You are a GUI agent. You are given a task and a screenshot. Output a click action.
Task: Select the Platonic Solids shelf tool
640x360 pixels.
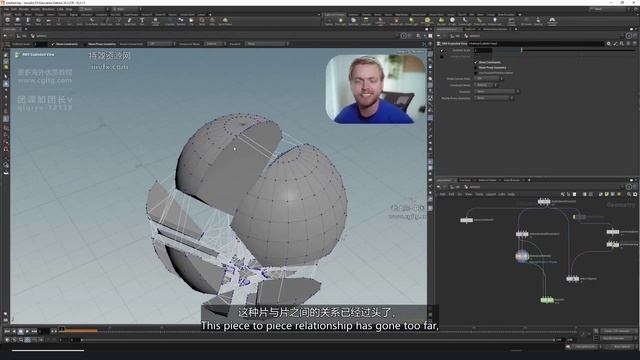coord(156,21)
